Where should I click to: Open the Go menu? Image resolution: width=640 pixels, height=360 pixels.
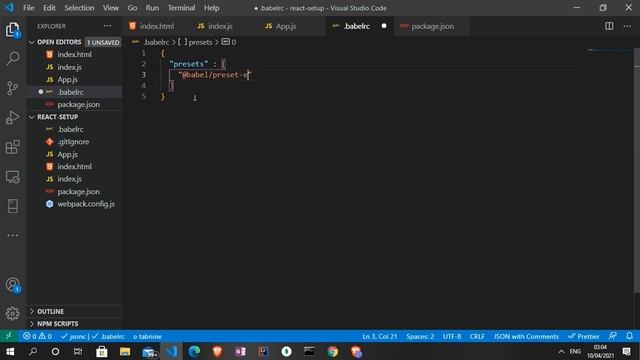coord(132,8)
